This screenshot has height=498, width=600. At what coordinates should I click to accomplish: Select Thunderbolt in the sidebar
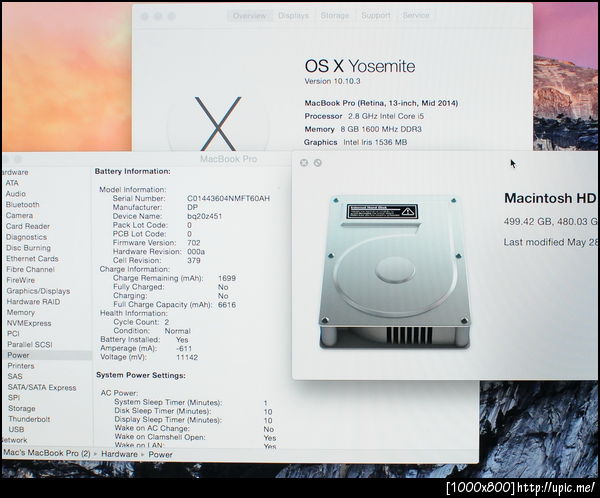[x=29, y=419]
